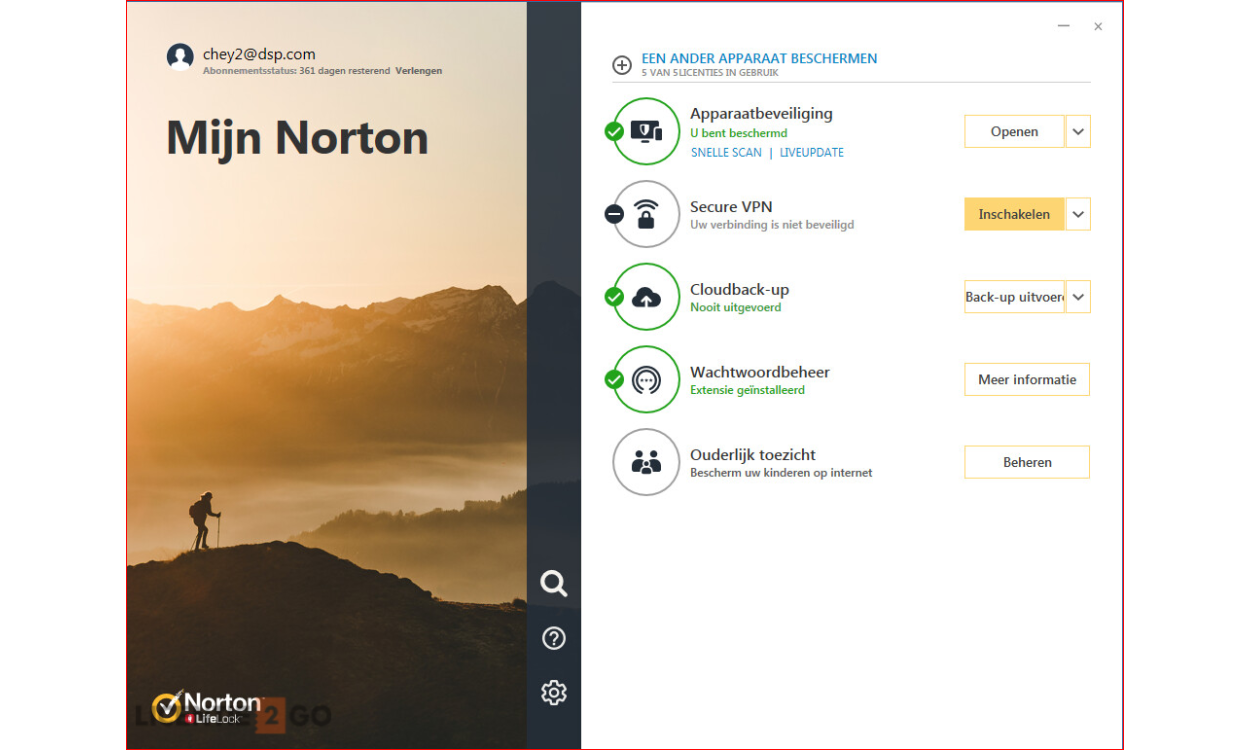Click the Secure VPN wifi lock icon
The height and width of the screenshot is (750, 1250).
(646, 214)
